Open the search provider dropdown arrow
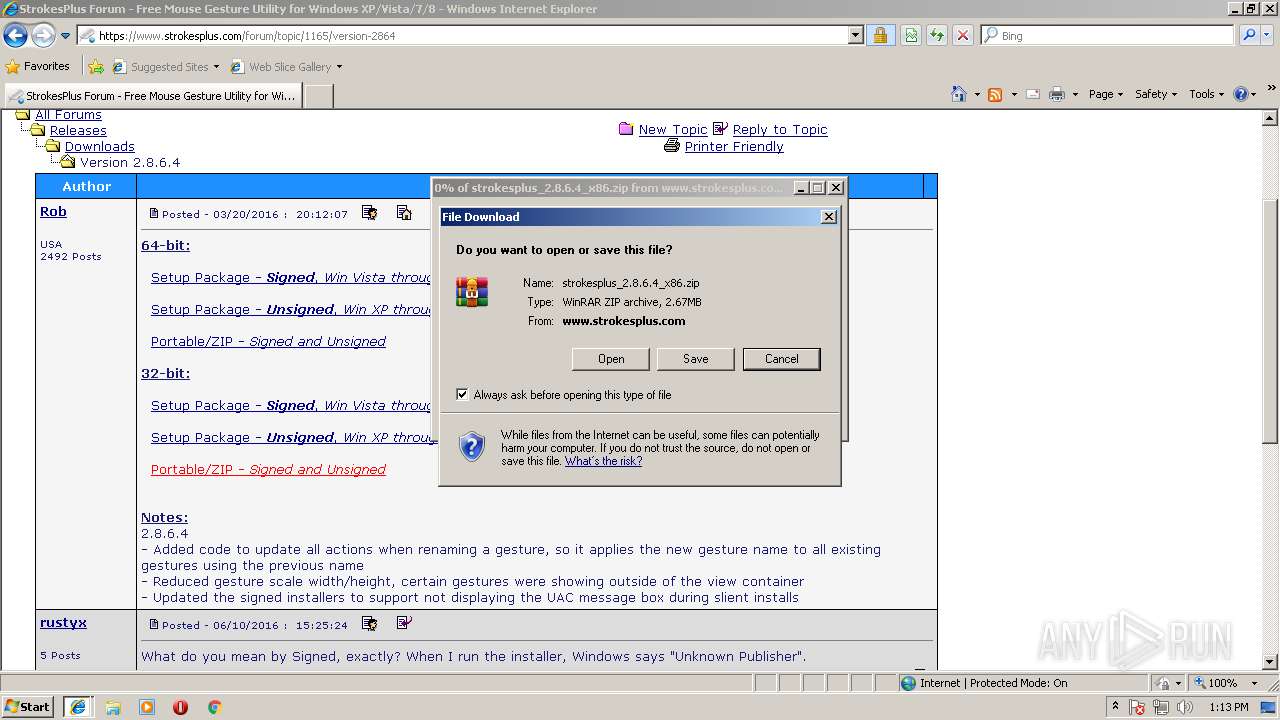This screenshot has height=720, width=1280. tap(1267, 36)
